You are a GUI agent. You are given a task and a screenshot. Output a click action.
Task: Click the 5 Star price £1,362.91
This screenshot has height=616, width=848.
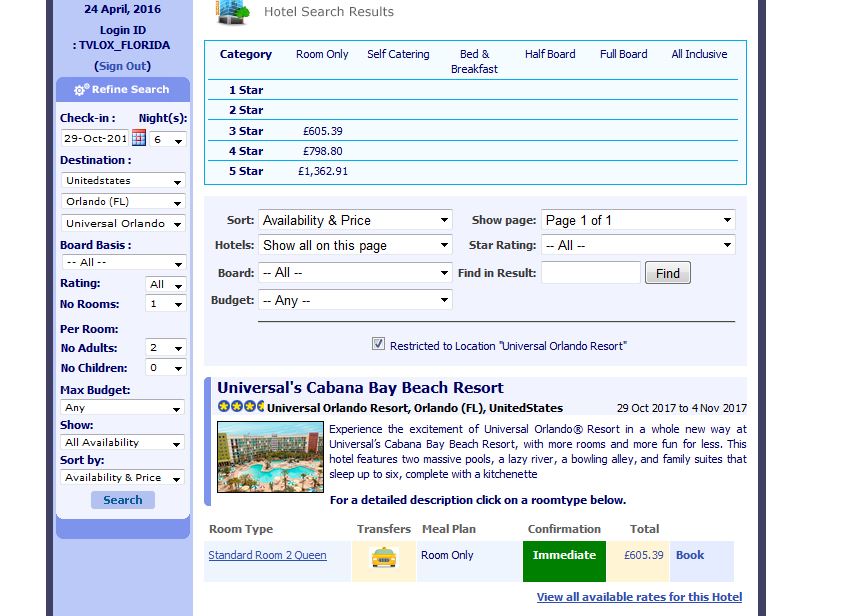[x=323, y=171]
